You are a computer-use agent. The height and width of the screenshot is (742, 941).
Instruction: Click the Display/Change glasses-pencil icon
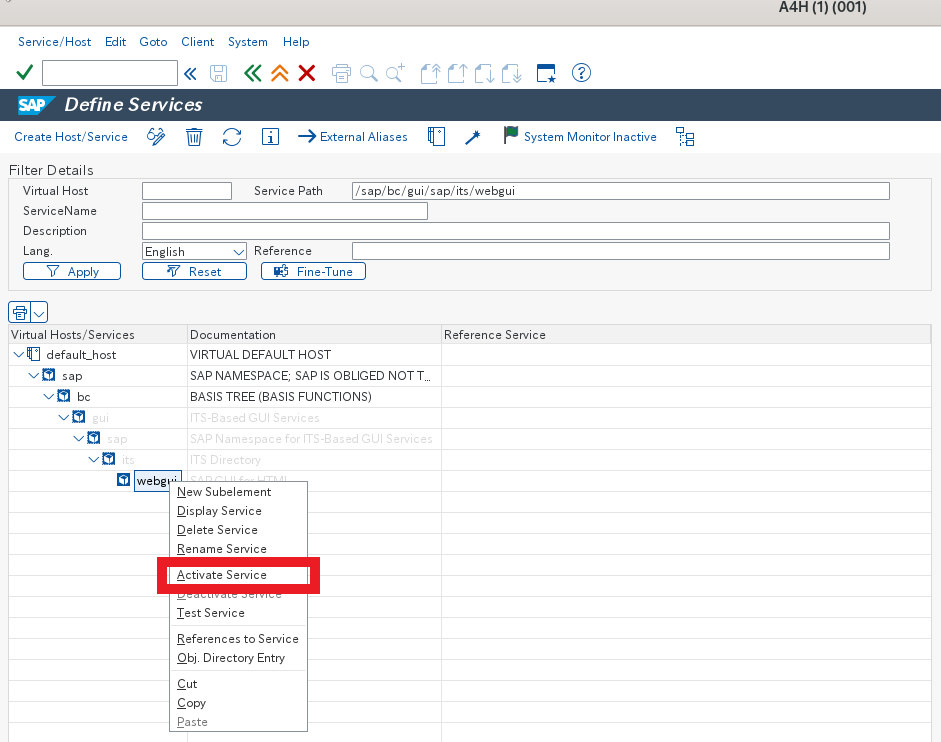pos(156,137)
